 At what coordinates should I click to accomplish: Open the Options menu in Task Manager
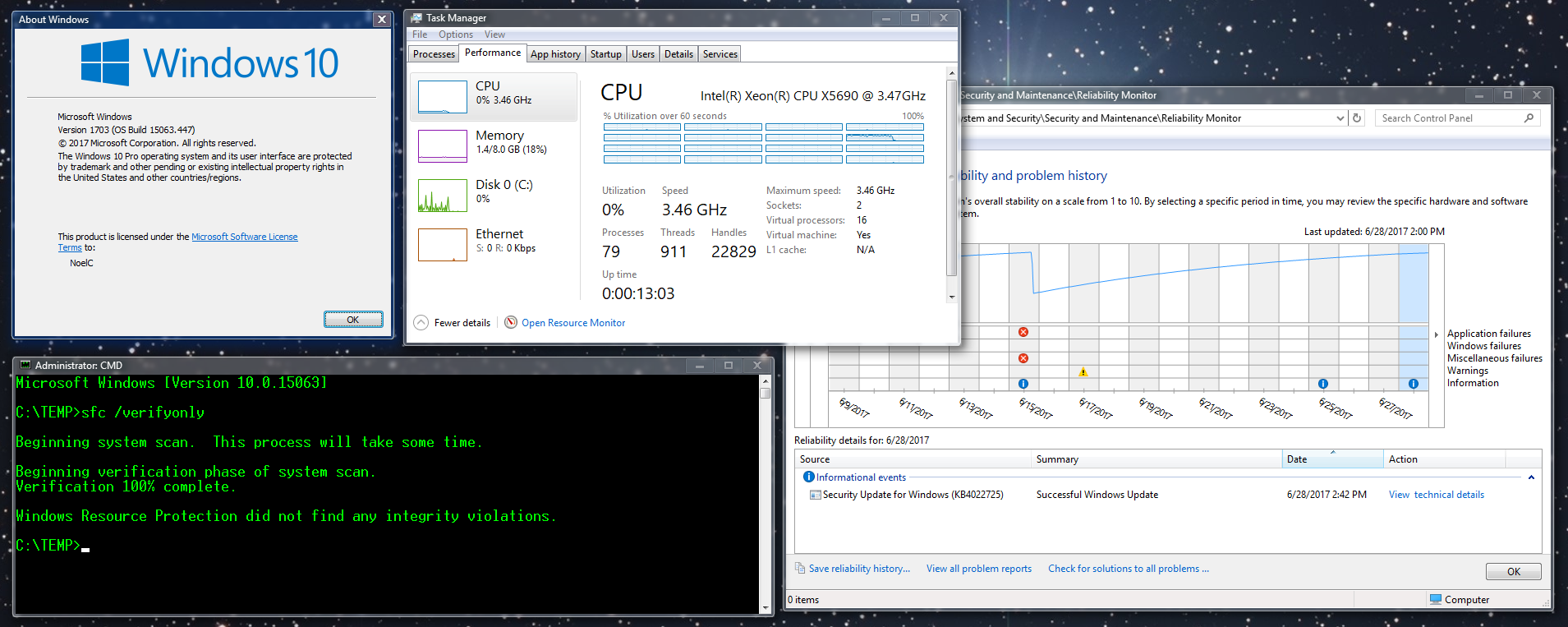tap(455, 35)
